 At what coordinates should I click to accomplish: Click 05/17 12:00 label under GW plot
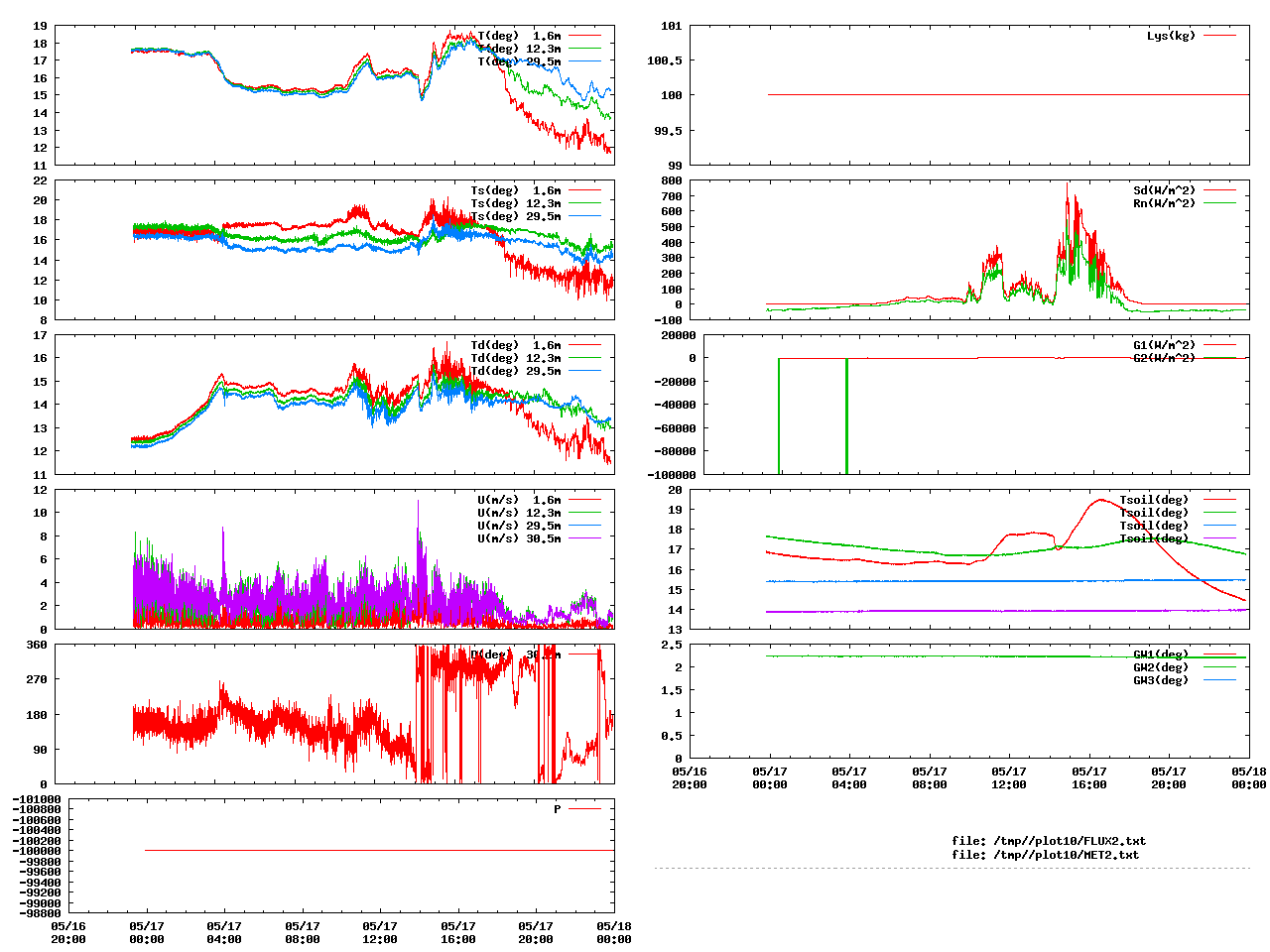[1009, 777]
